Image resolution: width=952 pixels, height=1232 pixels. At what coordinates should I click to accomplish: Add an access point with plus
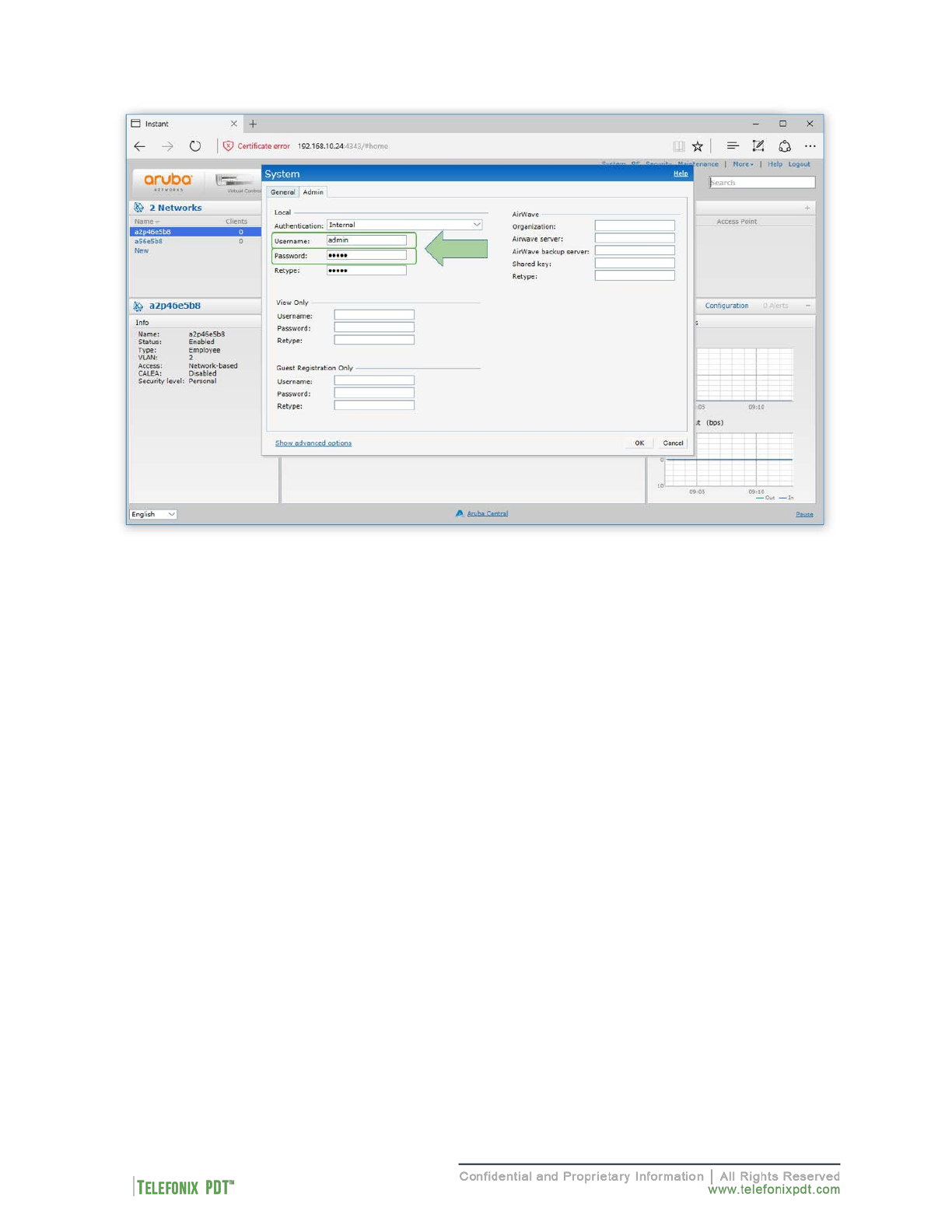(807, 208)
